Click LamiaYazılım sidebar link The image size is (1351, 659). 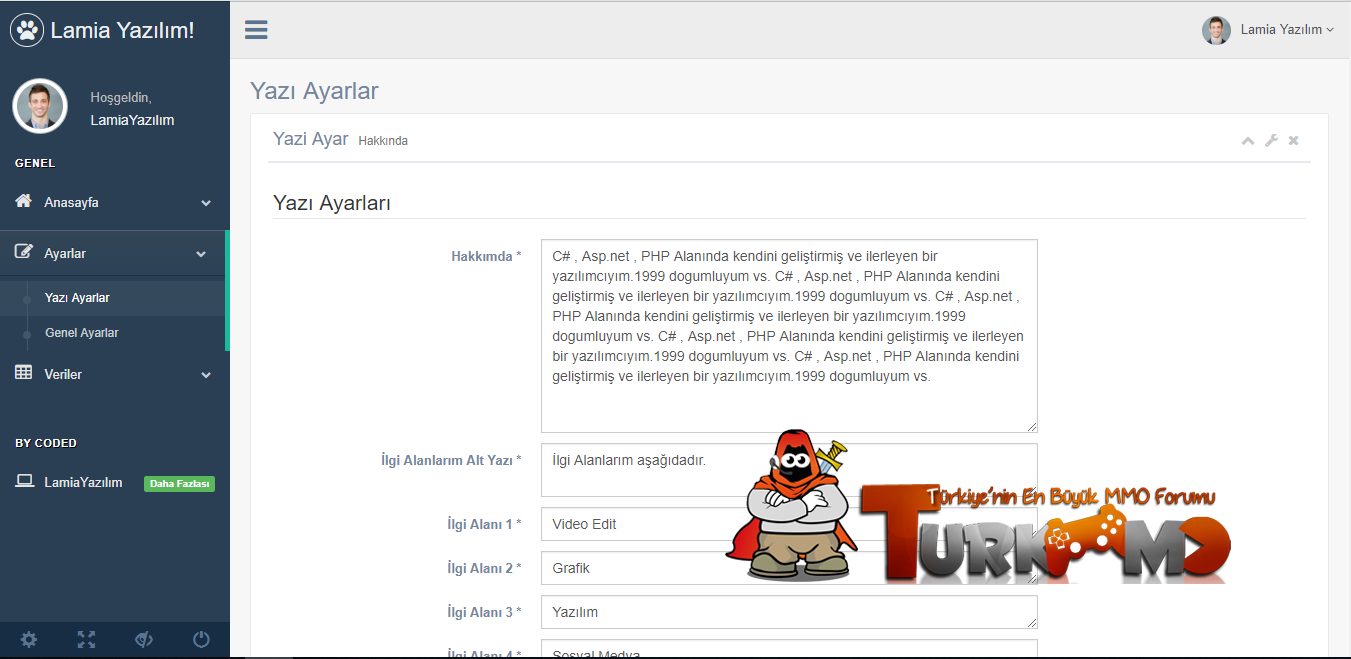pos(83,482)
